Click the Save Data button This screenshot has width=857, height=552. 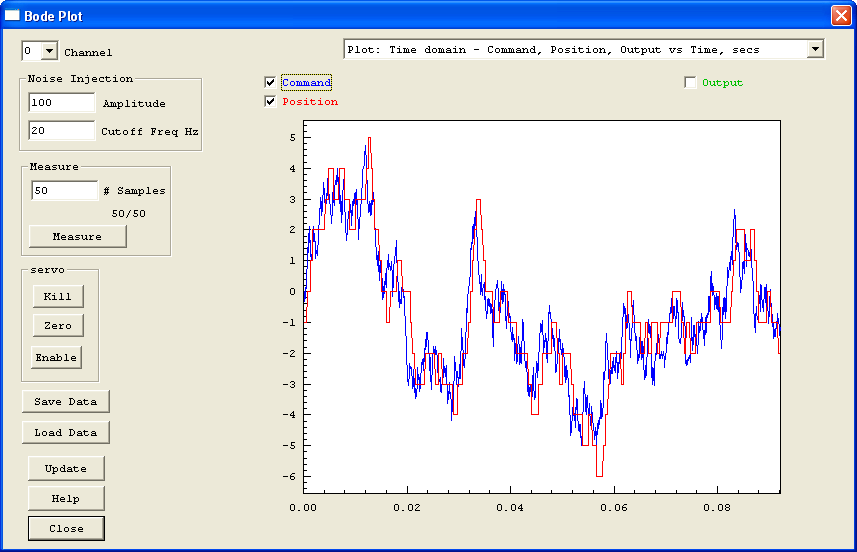(66, 401)
